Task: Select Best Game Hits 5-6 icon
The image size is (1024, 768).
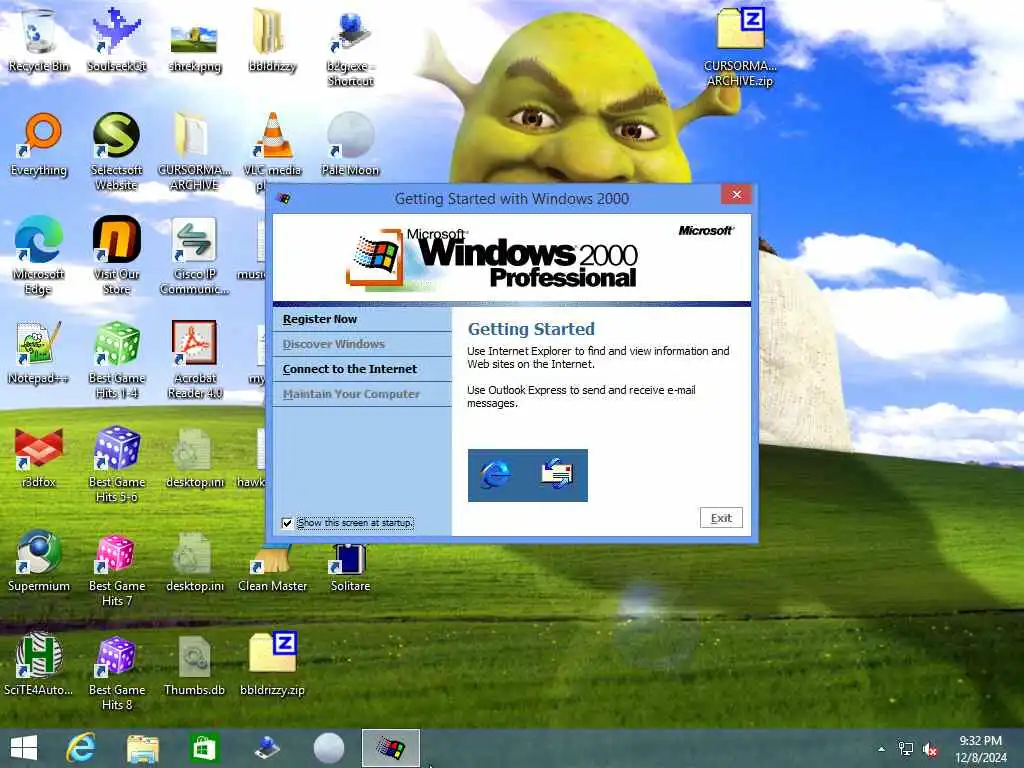Action: tap(116, 465)
